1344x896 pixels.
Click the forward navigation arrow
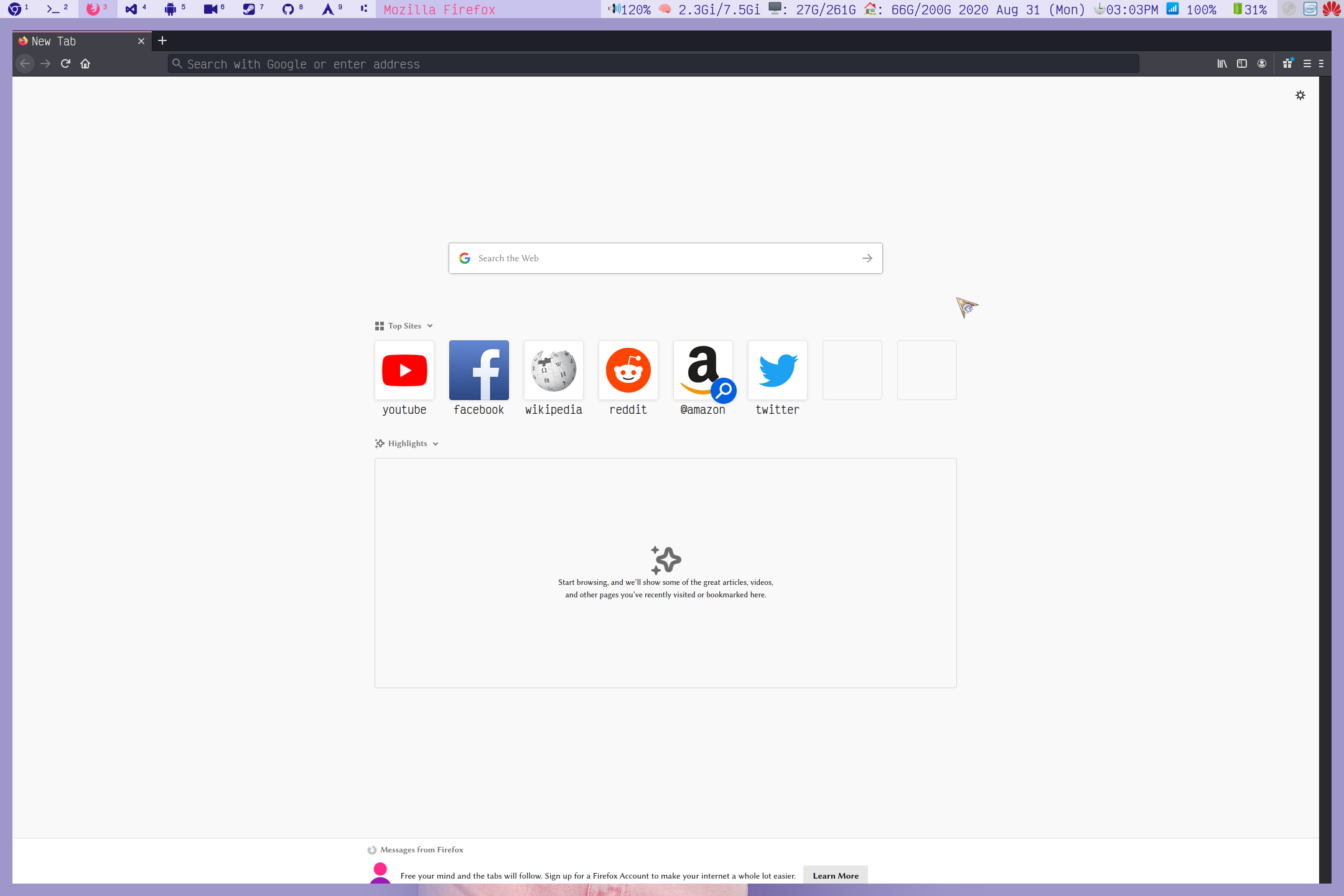[45, 63]
